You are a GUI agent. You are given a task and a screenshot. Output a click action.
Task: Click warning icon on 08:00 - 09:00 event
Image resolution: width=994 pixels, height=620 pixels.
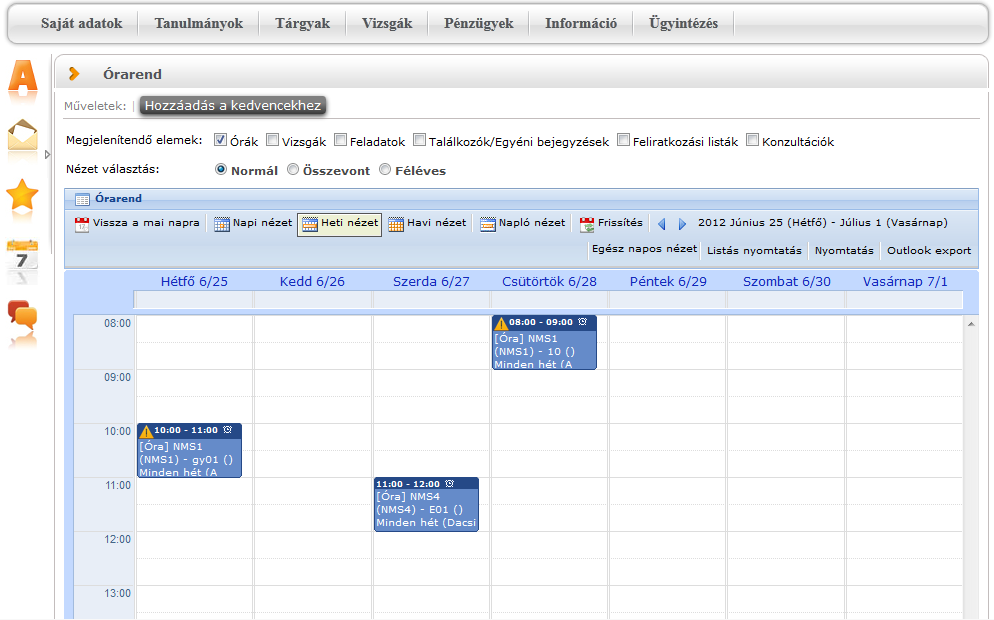[501, 323]
